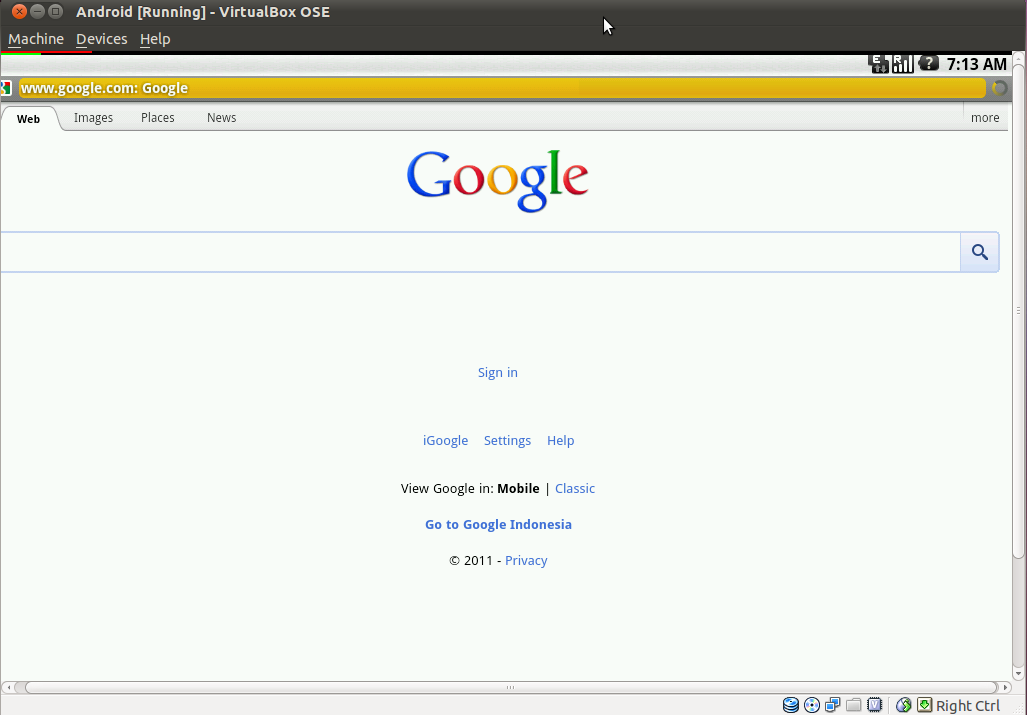Click the vertical scrollbar up arrow
Screen dimensions: 1027x715
(1018, 57)
